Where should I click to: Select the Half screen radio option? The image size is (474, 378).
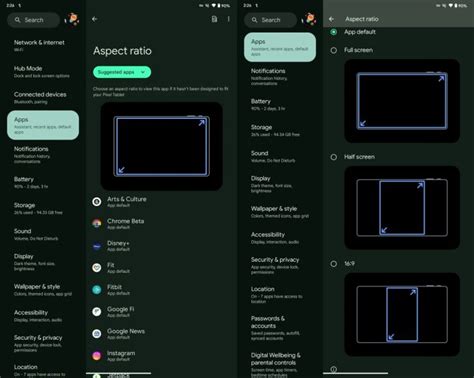tap(333, 157)
